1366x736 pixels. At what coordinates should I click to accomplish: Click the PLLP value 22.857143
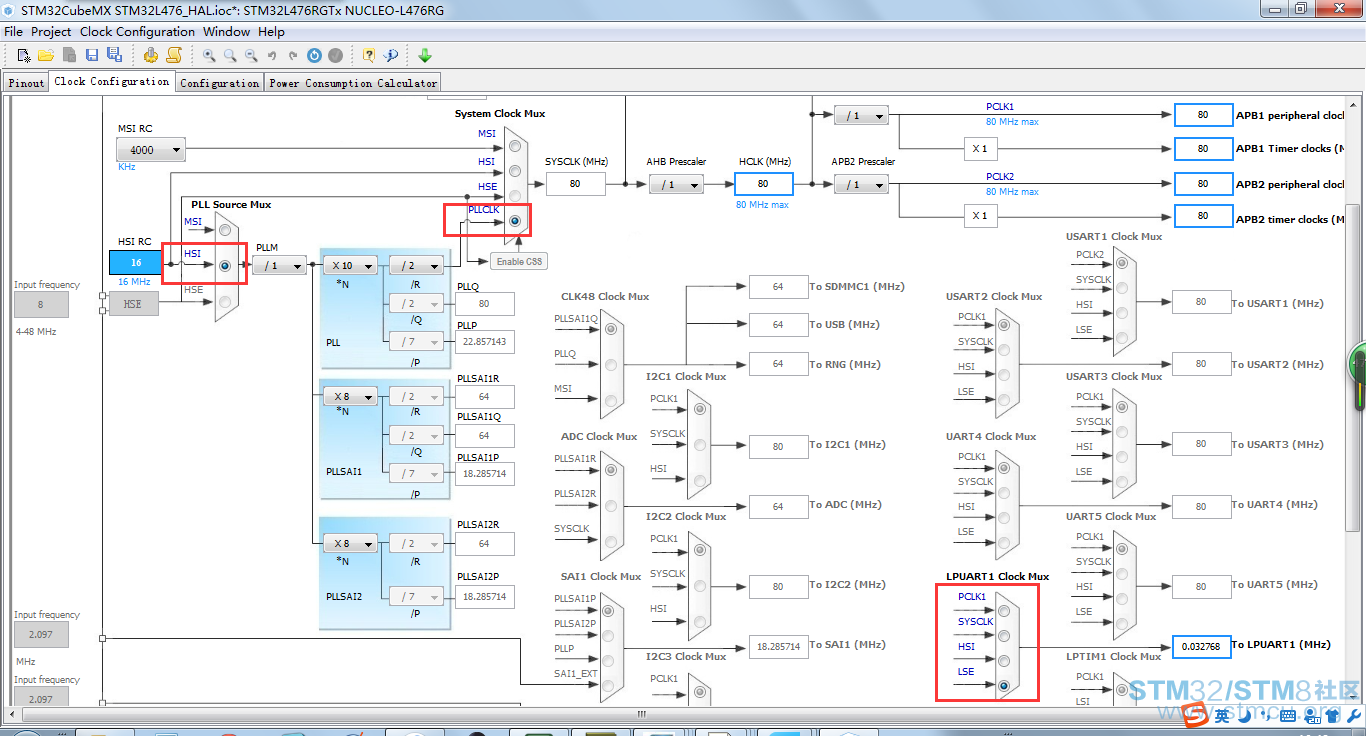(485, 341)
